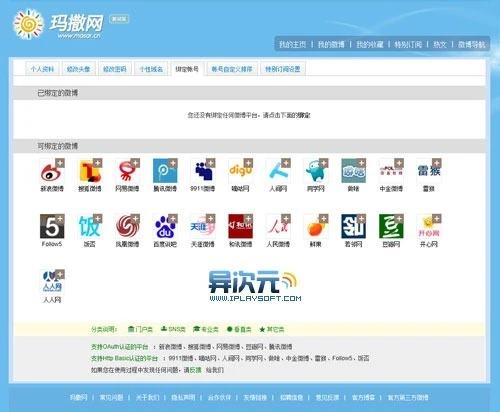Image resolution: width=500 pixels, height=412 pixels.
Task: Select the digu orange logo icon
Action: [240, 171]
